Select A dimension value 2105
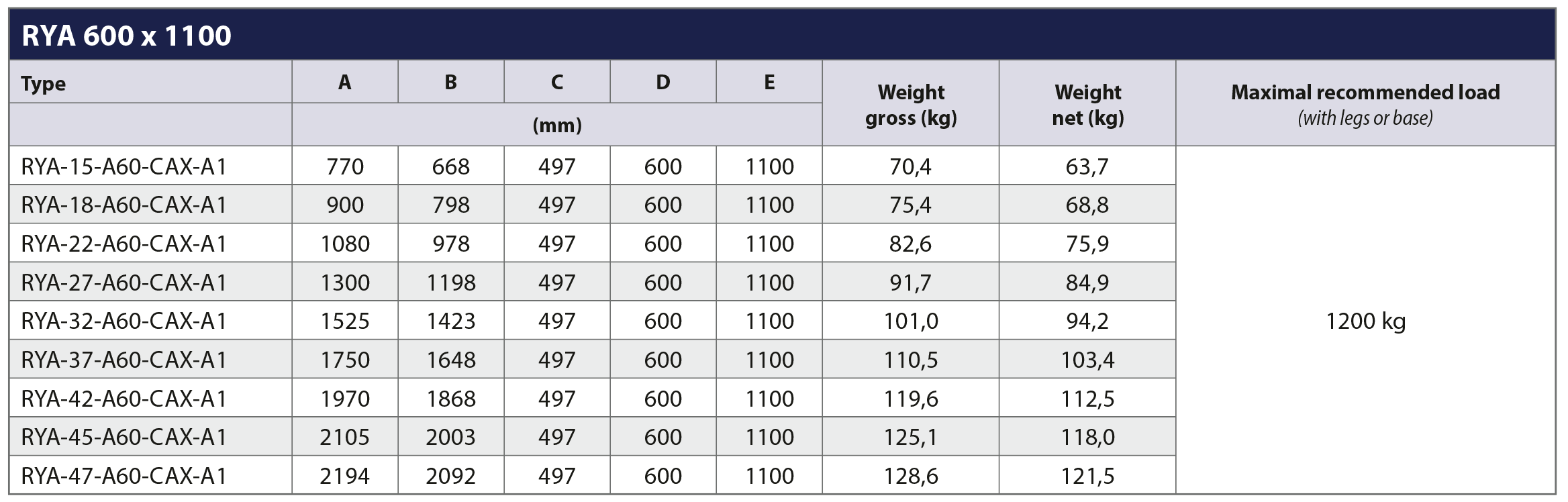 tap(345, 437)
